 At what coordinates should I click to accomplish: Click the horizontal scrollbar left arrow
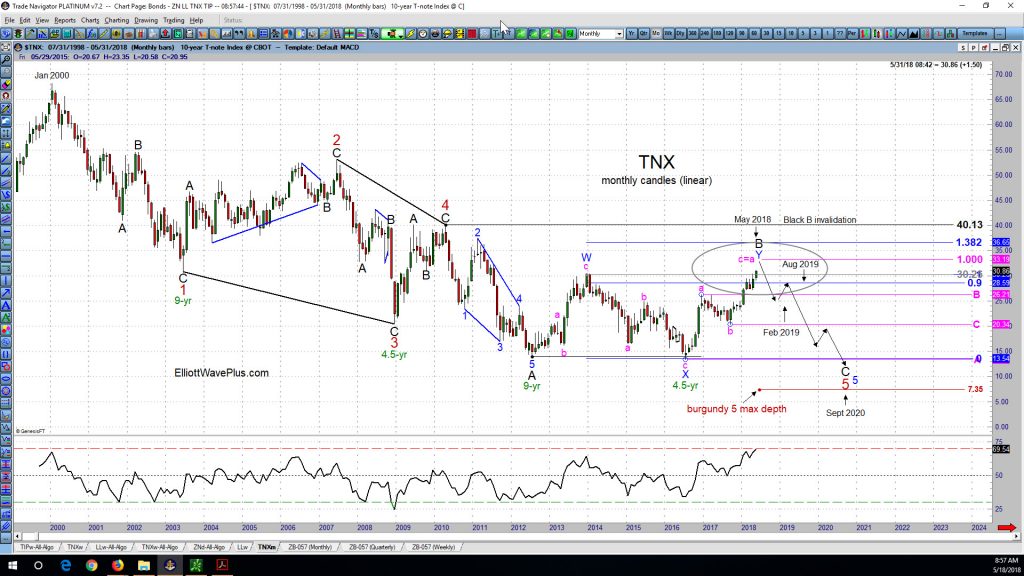tap(18, 536)
